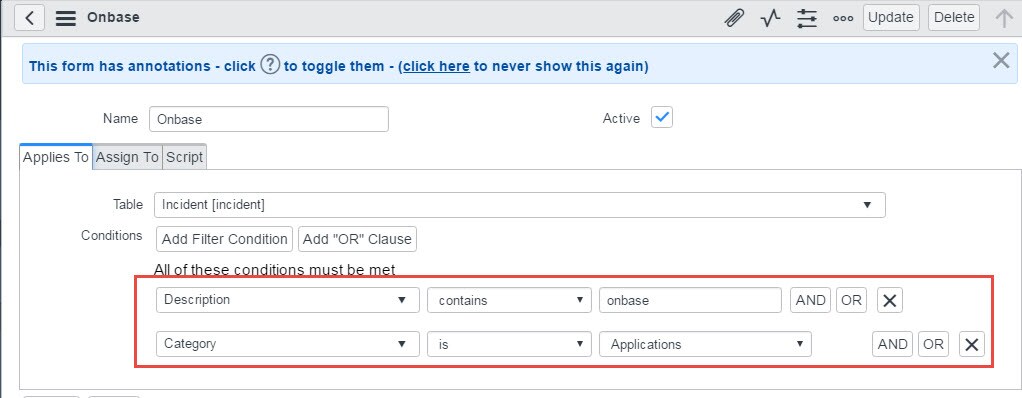The image size is (1022, 398).
Task: Click the Delete button
Action: pyautogui.click(x=954, y=18)
